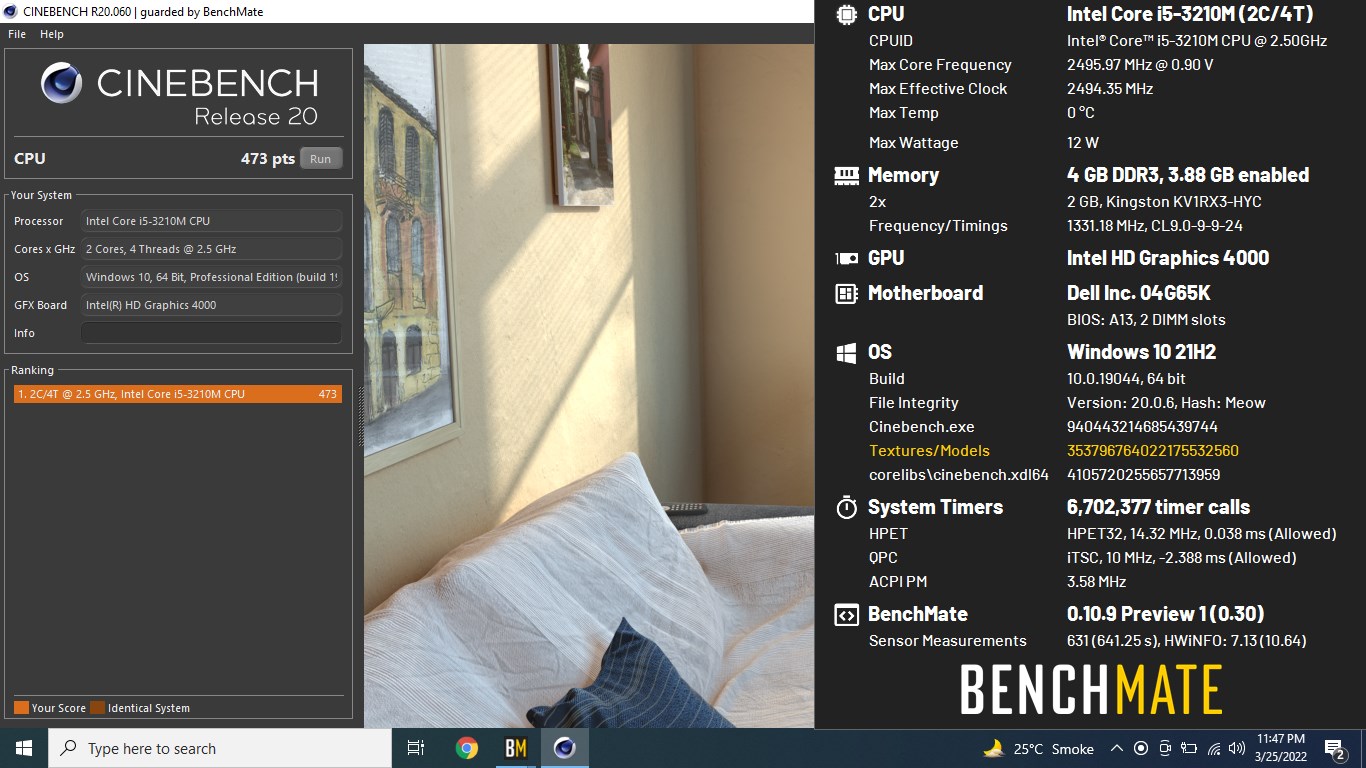
Task: Open the volume speaker tray icon
Action: (x=1237, y=748)
